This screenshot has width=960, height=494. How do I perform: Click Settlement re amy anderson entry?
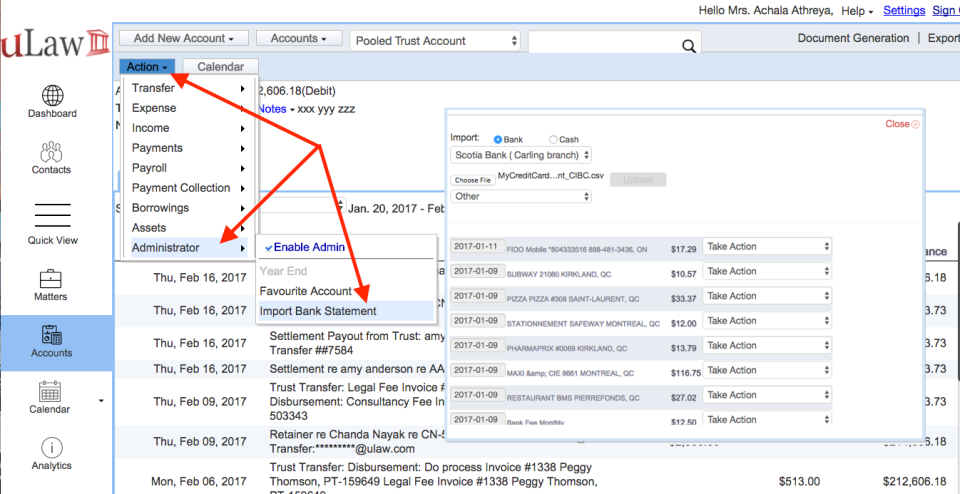tap(357, 369)
